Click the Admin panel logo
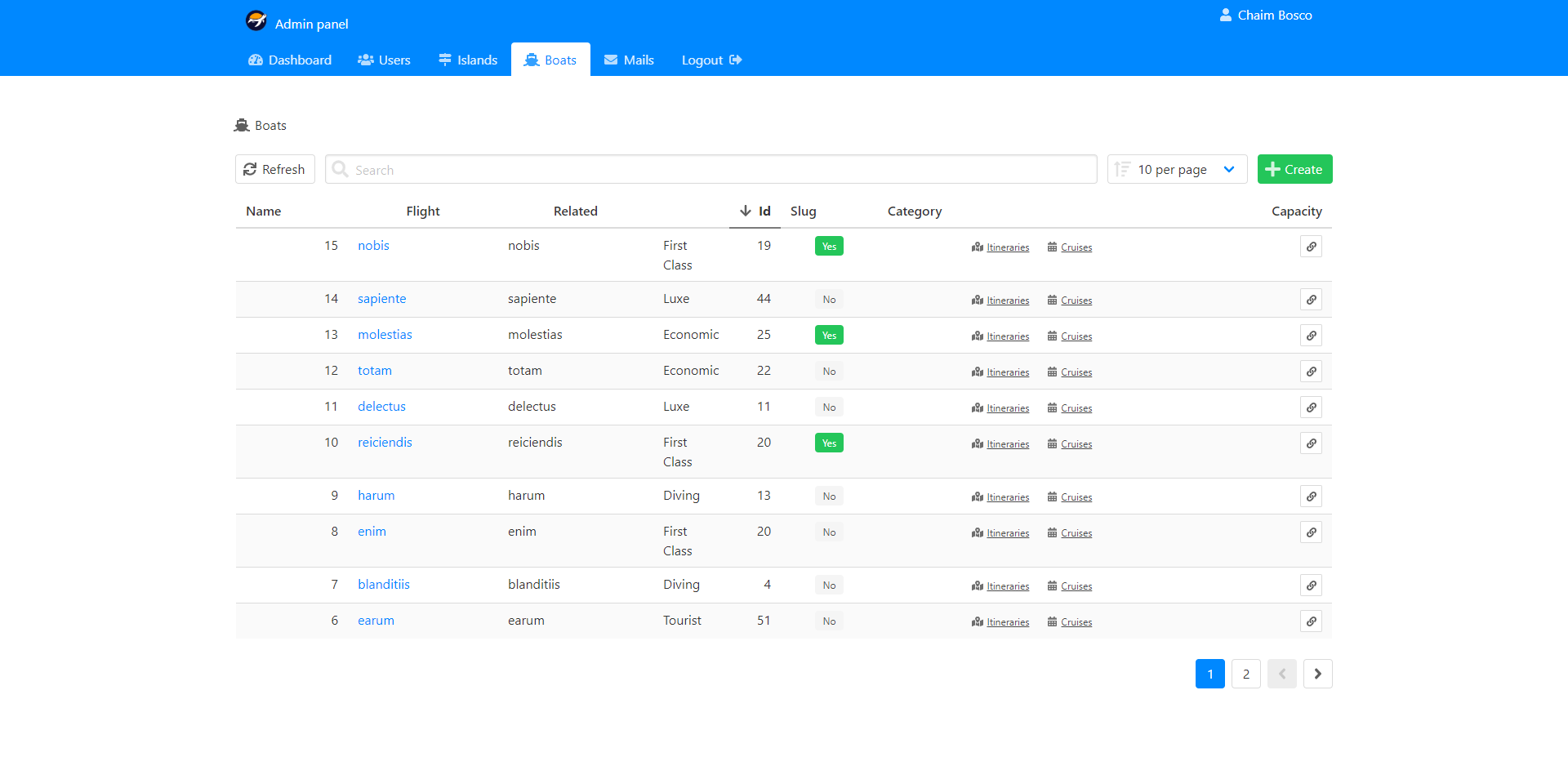Screen dimensions: 1568x766 click(x=256, y=20)
